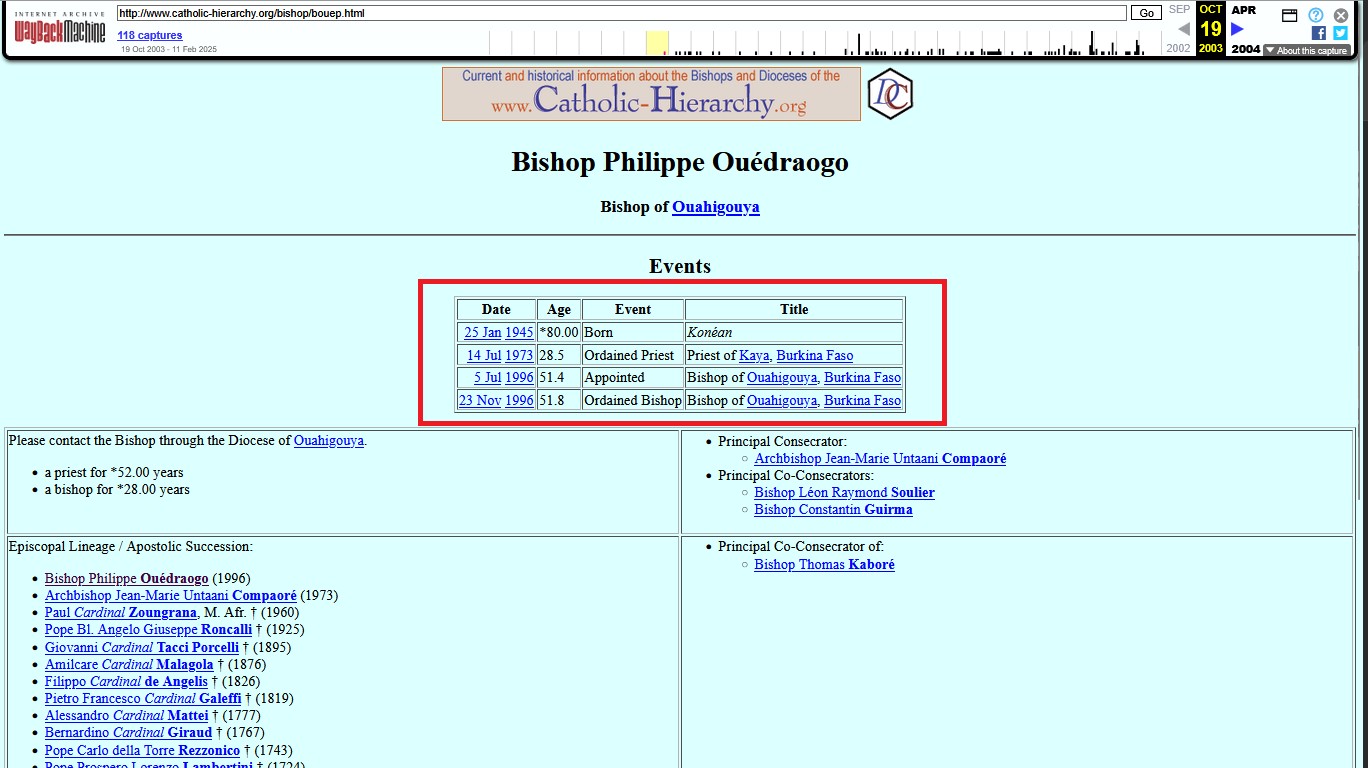This screenshot has height=768, width=1368.
Task: Open Bishop Léon Raymond Soulier link
Action: (x=844, y=492)
